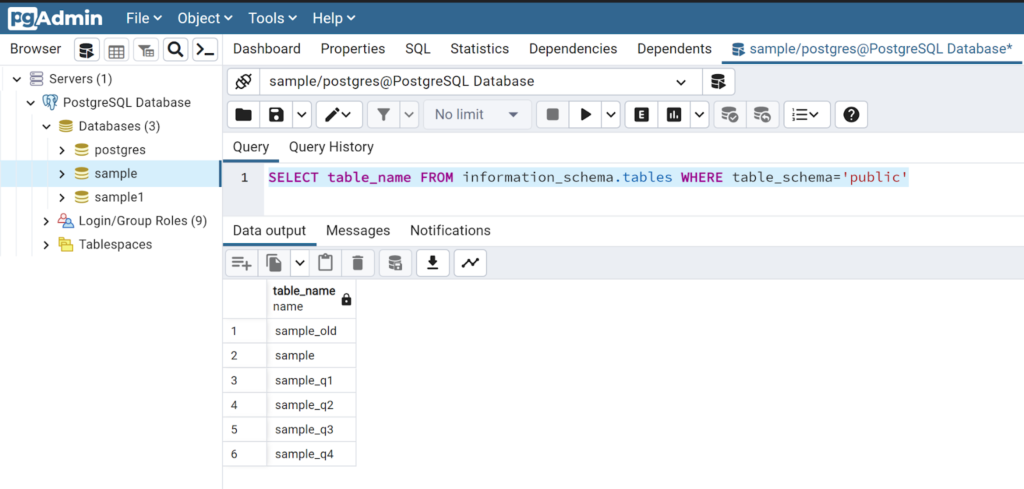Open the query tool Help question icon
The height and width of the screenshot is (489, 1024).
[851, 115]
